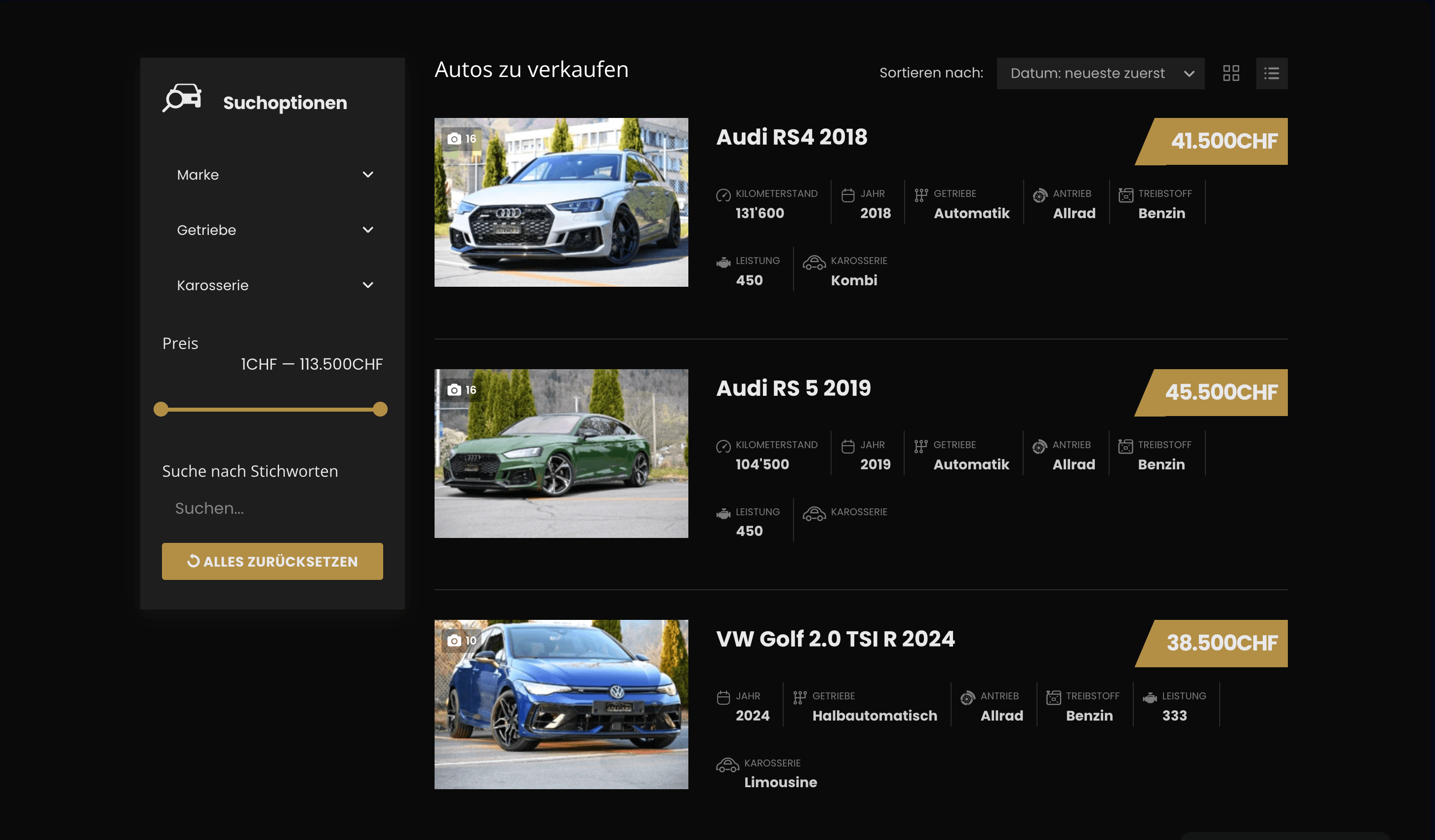Click the photo count badge on Audi RS 5
The image size is (1435, 840).
[x=461, y=390]
